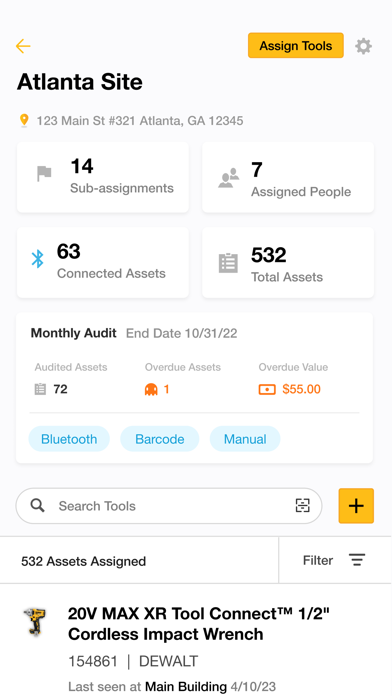Open the 14 Sub-assignments card
The height and width of the screenshot is (696, 392).
pyautogui.click(x=103, y=177)
